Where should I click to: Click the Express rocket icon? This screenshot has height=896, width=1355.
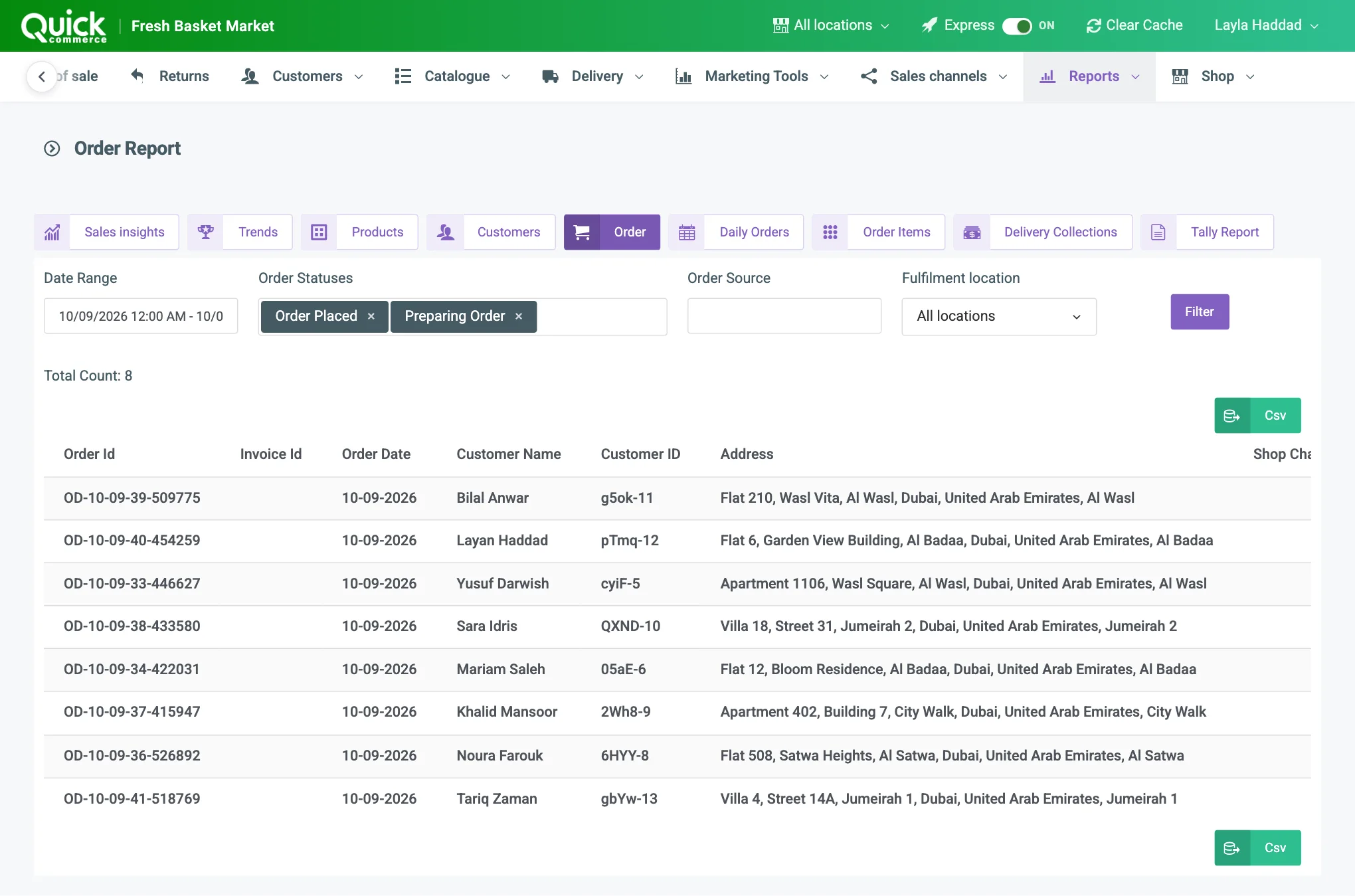(929, 25)
